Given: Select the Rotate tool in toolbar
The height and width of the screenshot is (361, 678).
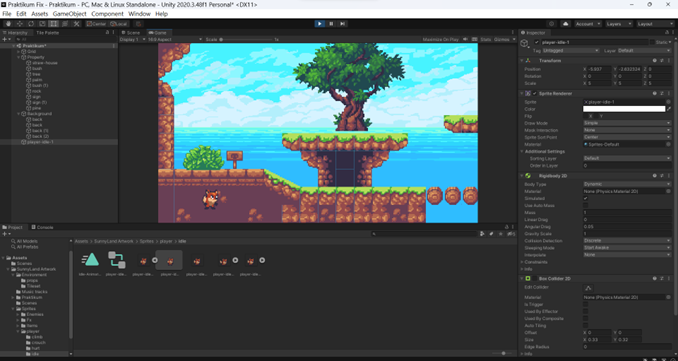Looking at the screenshot, I should pyautogui.click(x=31, y=24).
